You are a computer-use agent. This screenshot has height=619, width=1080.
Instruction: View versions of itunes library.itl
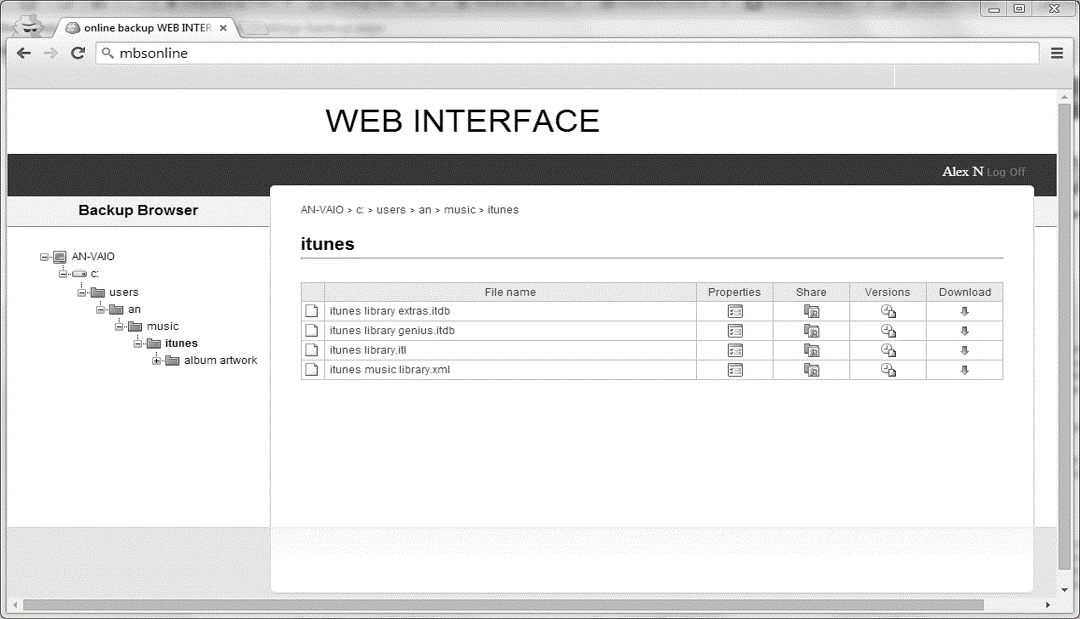(x=888, y=350)
